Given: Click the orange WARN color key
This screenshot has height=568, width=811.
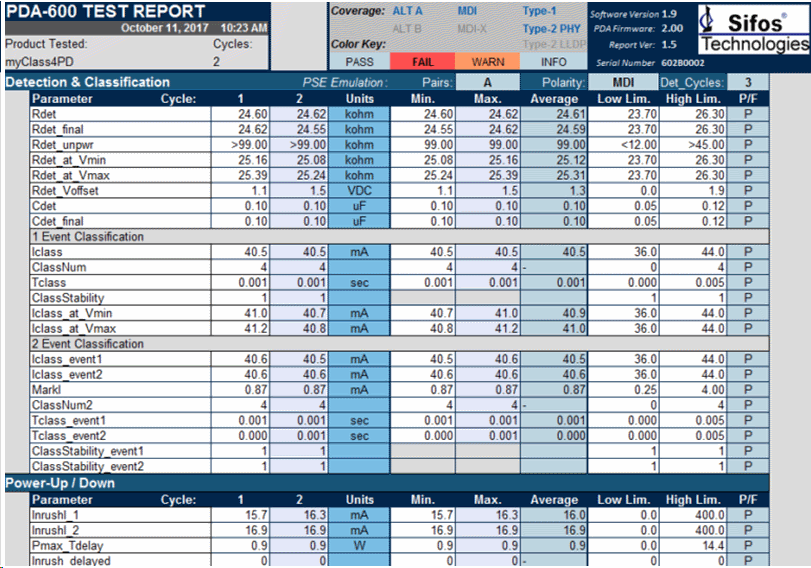Looking at the screenshot, I should [487, 62].
